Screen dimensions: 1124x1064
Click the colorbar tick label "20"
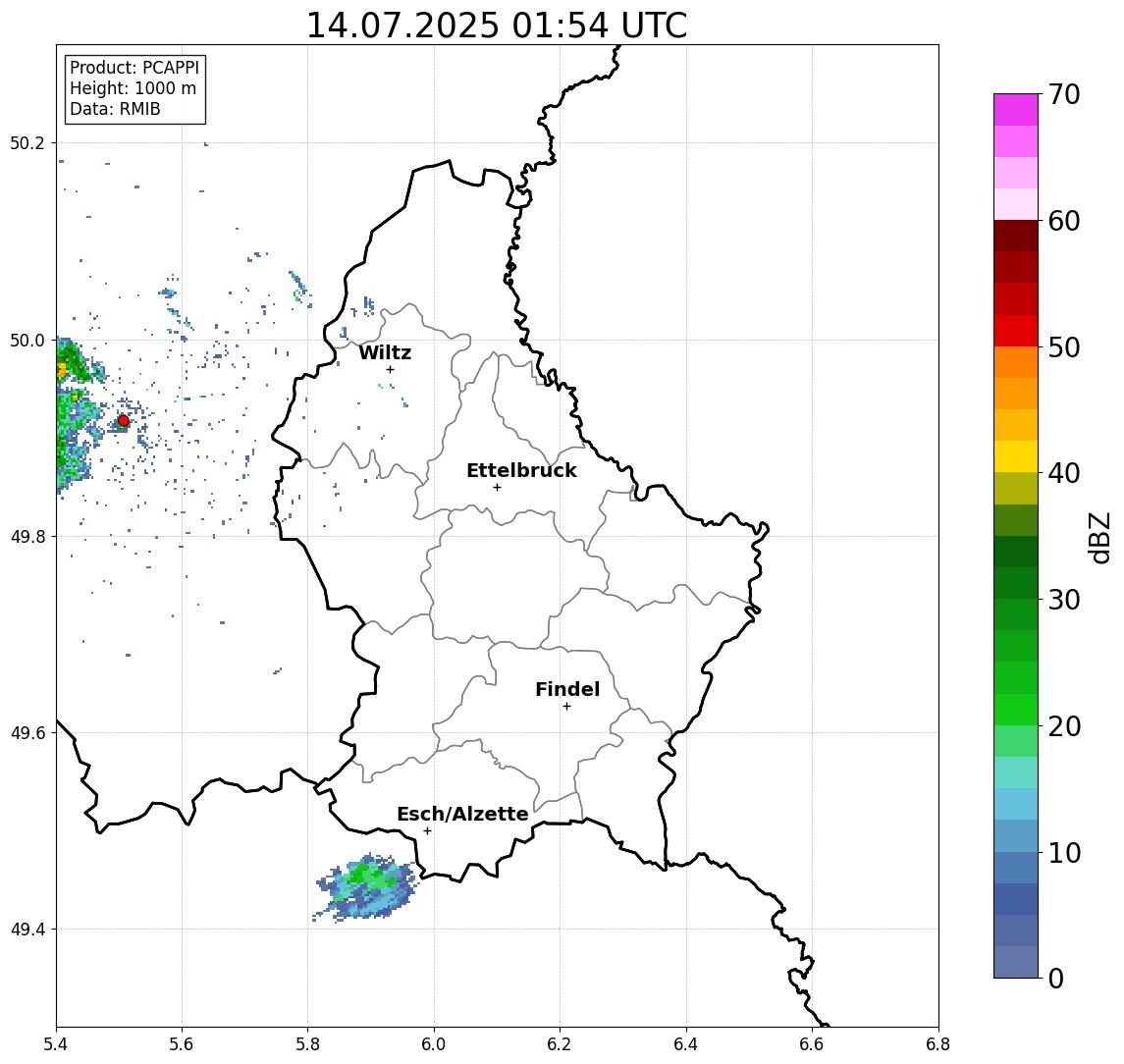1064,726
